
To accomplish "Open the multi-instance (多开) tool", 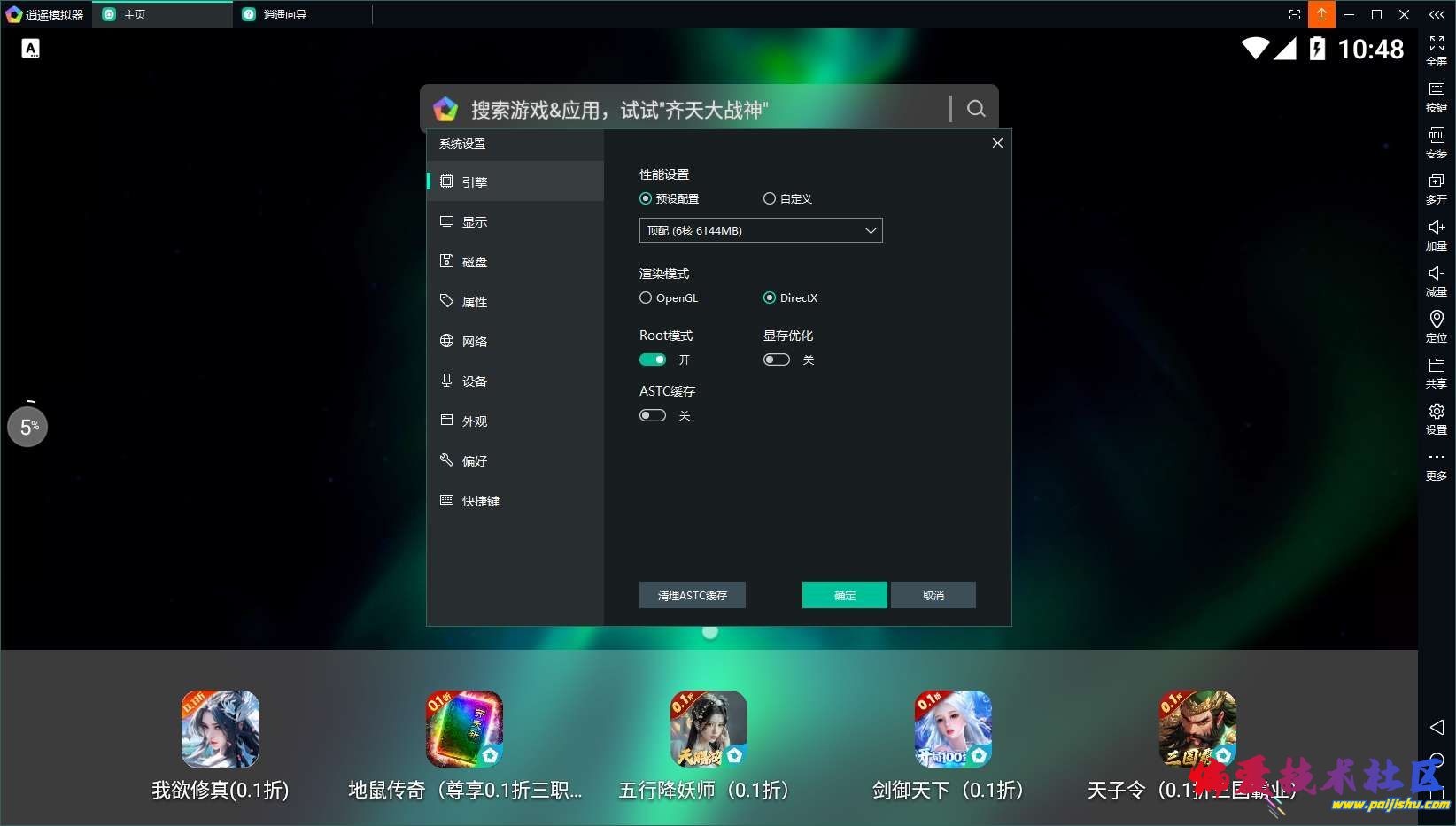I will (1436, 188).
